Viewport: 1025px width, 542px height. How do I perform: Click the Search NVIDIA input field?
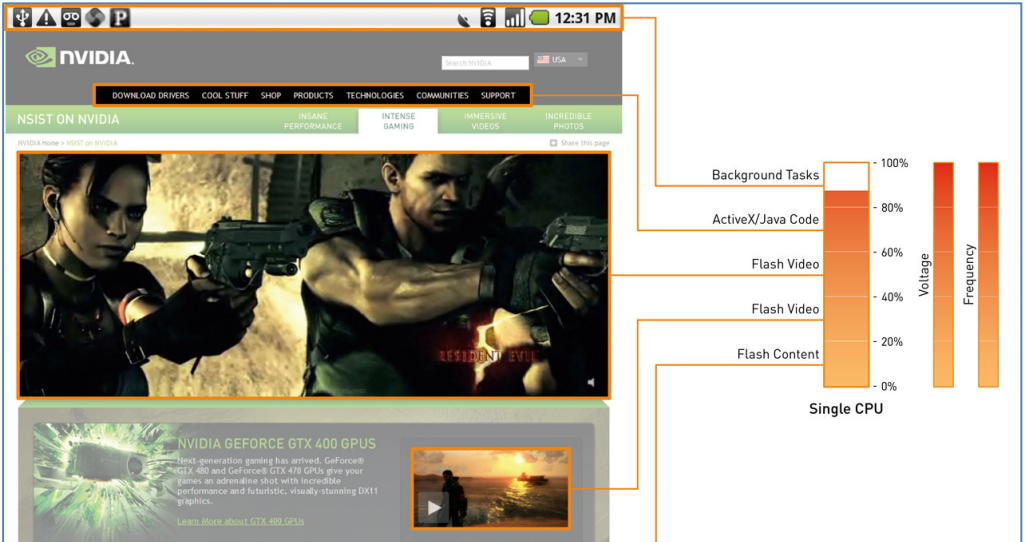(x=484, y=63)
